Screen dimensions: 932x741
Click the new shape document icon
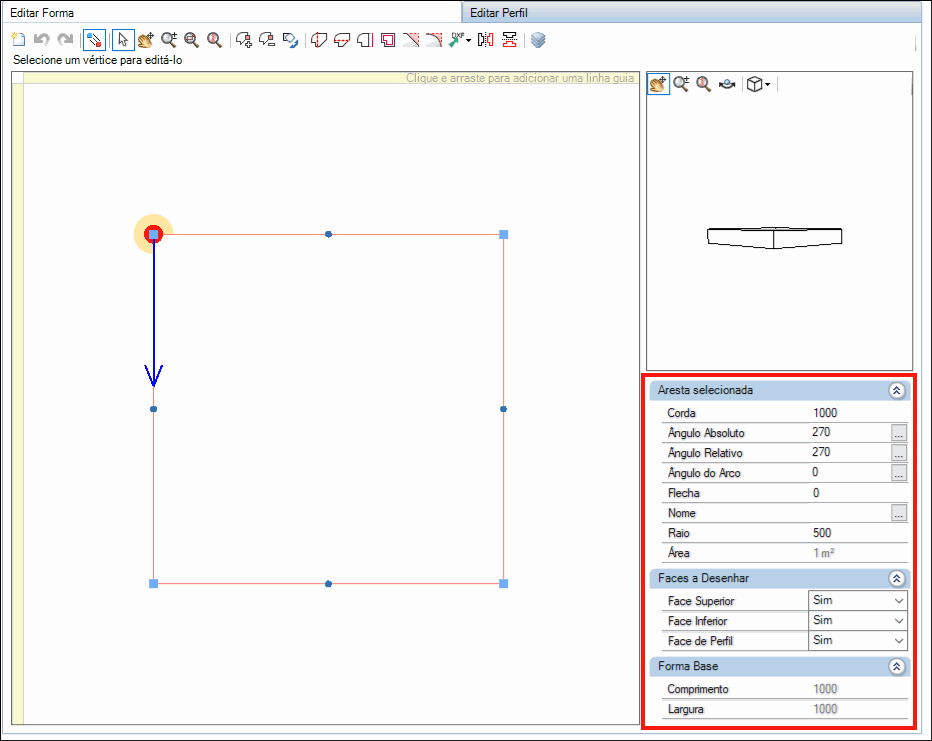coord(18,40)
